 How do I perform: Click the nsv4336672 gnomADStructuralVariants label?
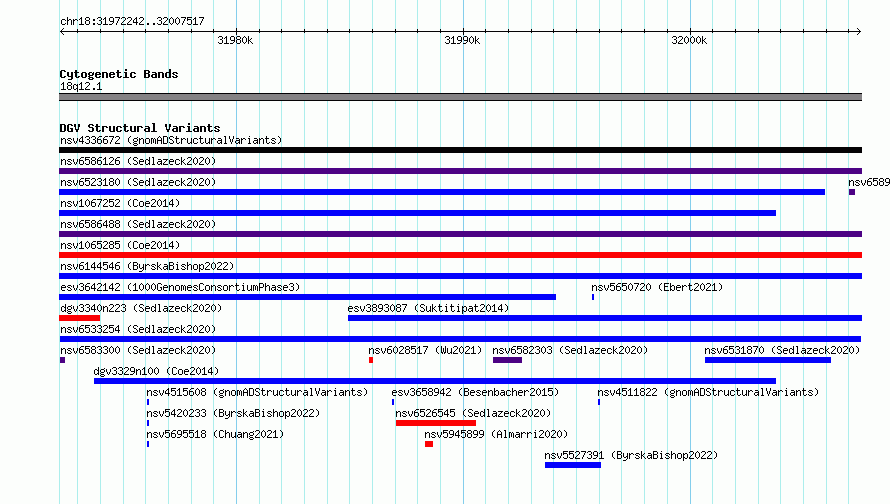[x=171, y=140]
